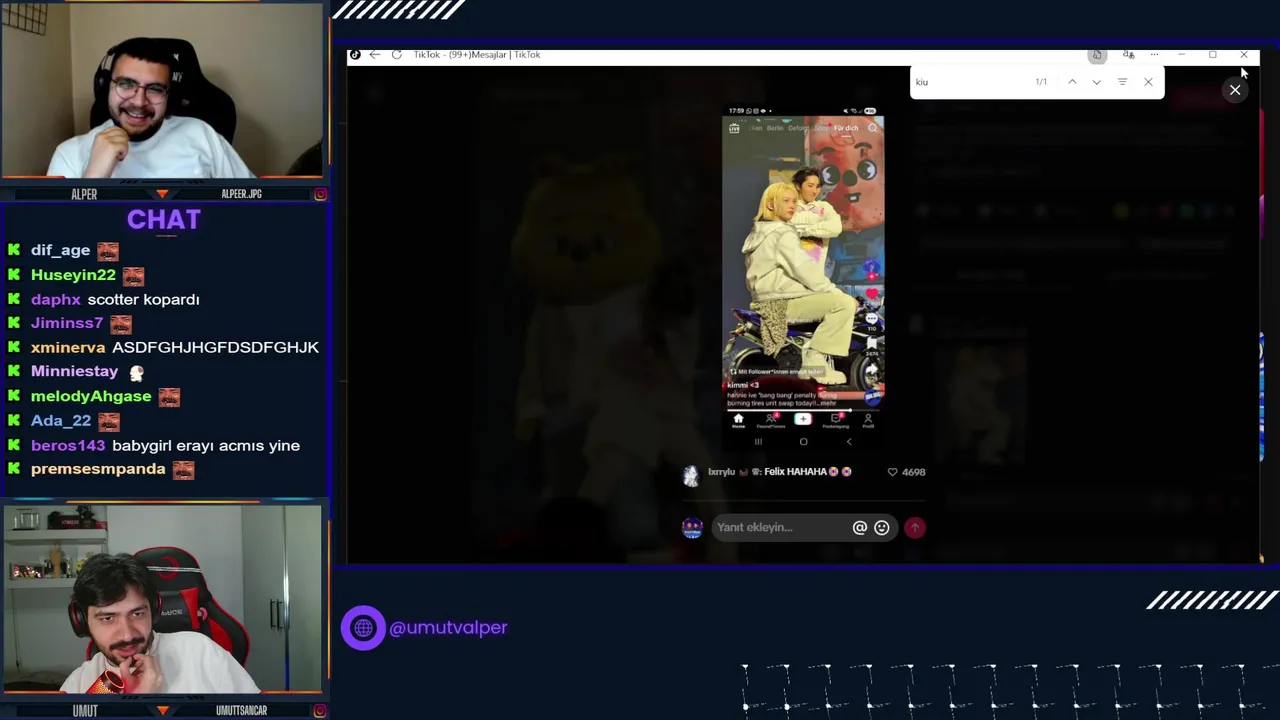Open the browser three-dot more menu
This screenshot has height=720, width=1280.
click(x=1154, y=55)
